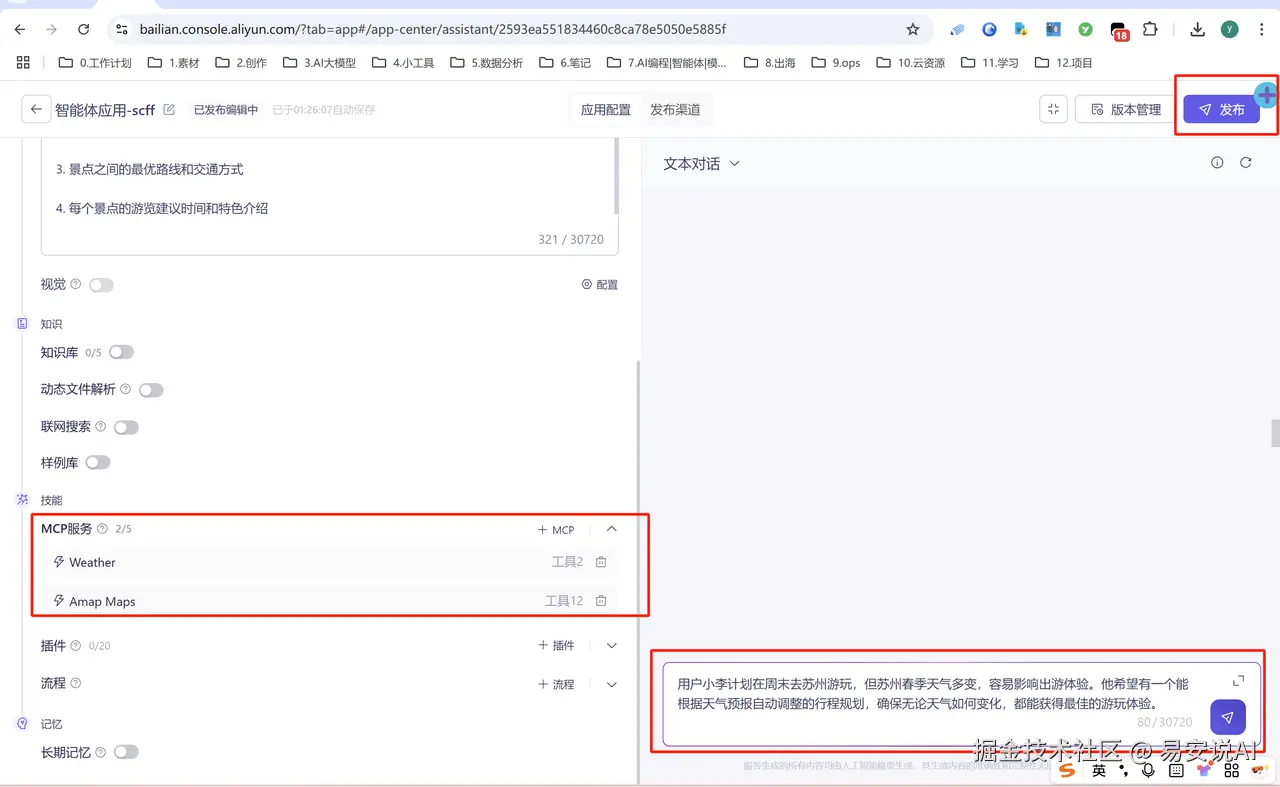Open 版本管理 version management
The image size is (1280, 787).
[x=1126, y=110]
